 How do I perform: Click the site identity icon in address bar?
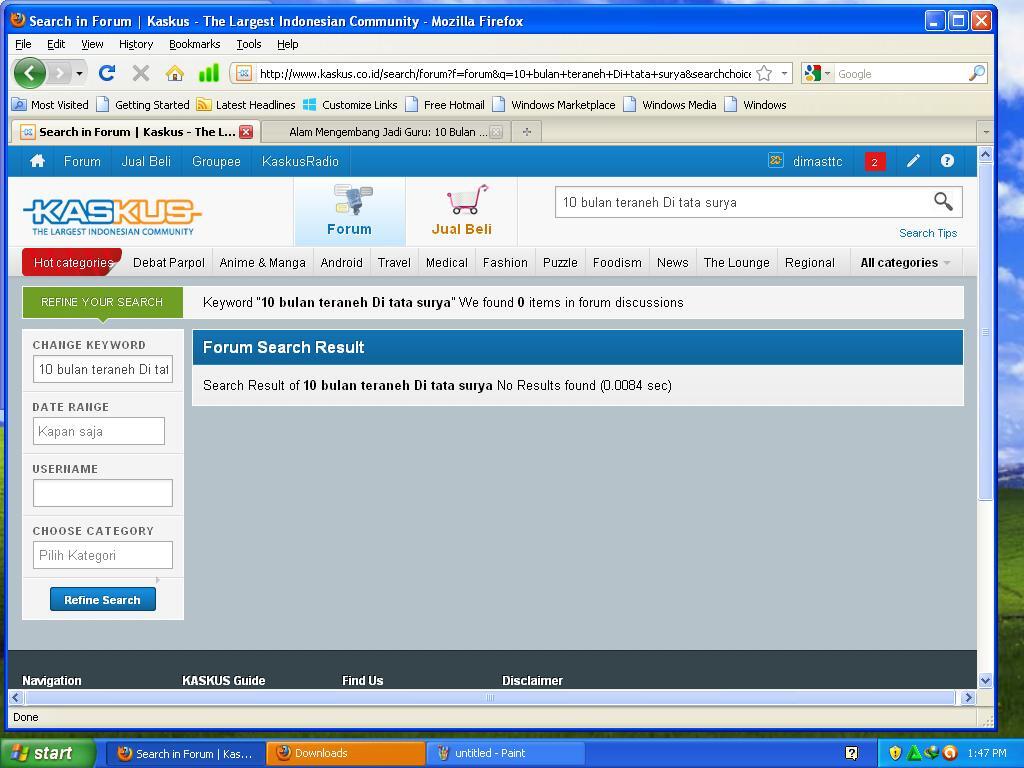244,73
